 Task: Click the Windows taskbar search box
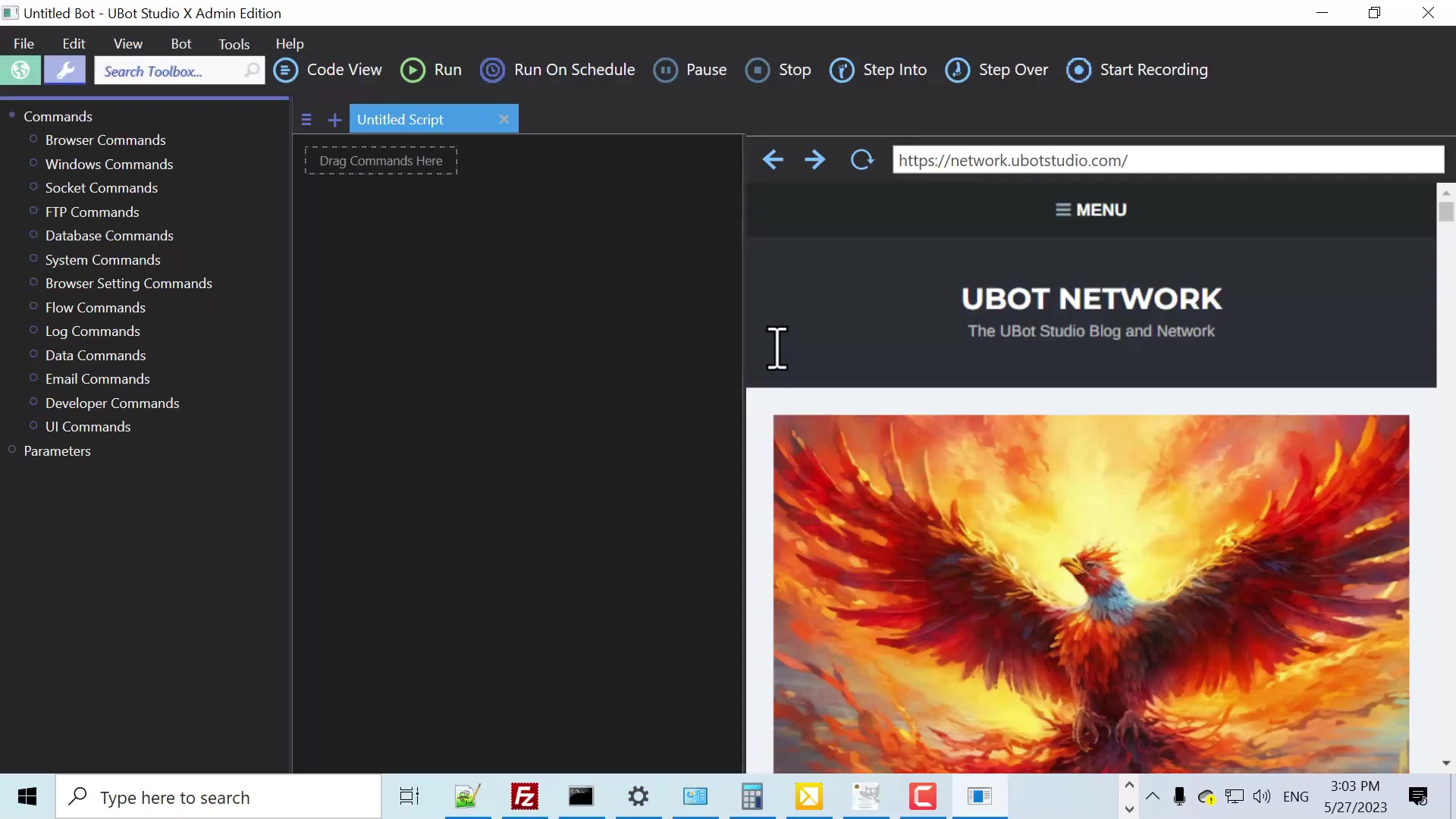pyautogui.click(x=218, y=797)
